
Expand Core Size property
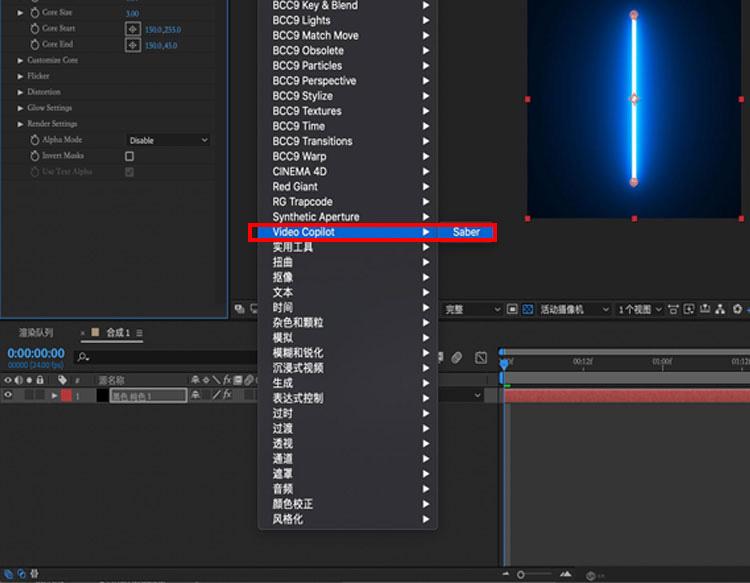click(20, 13)
